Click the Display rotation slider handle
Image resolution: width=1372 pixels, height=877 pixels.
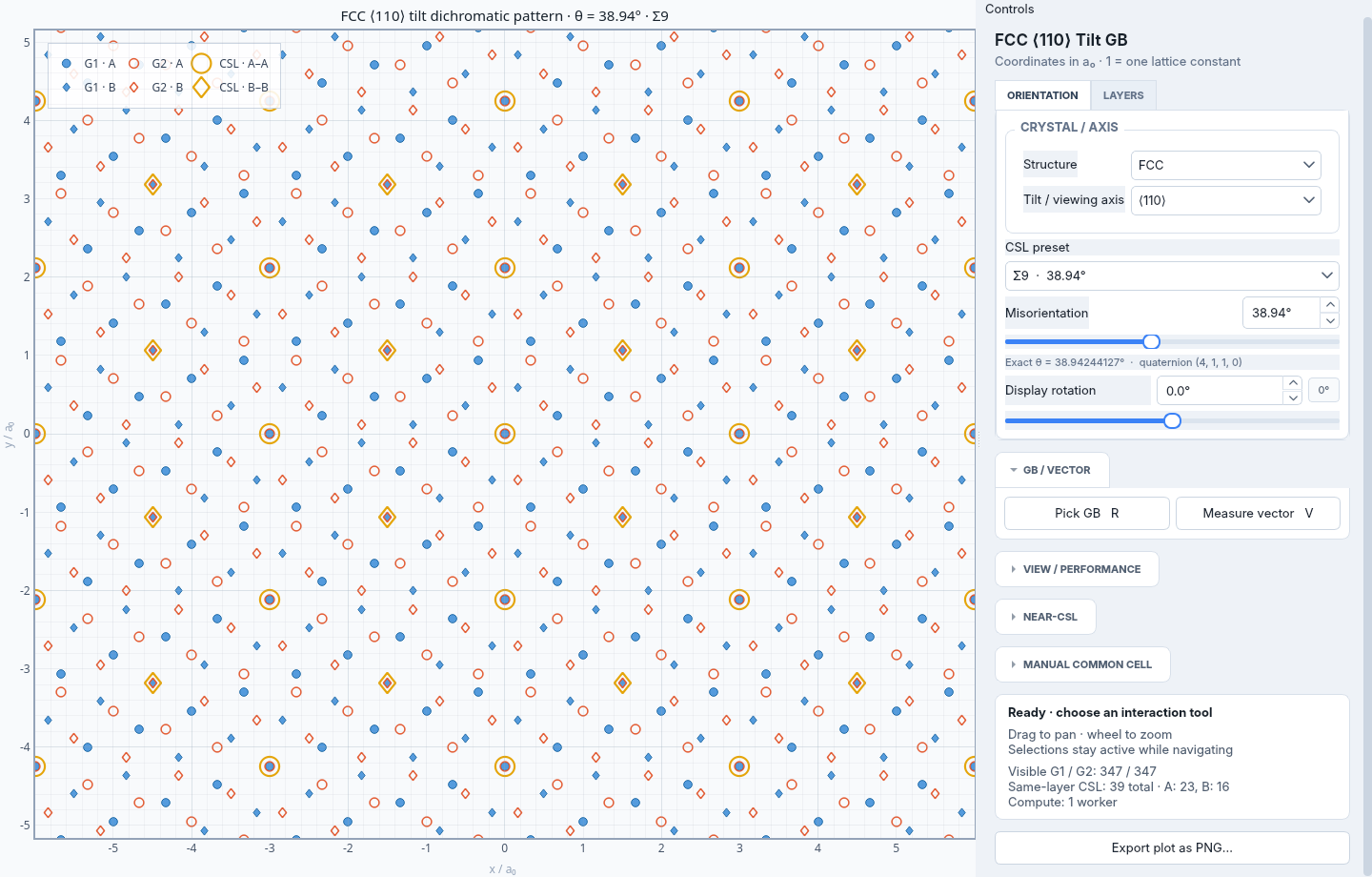tap(1173, 420)
